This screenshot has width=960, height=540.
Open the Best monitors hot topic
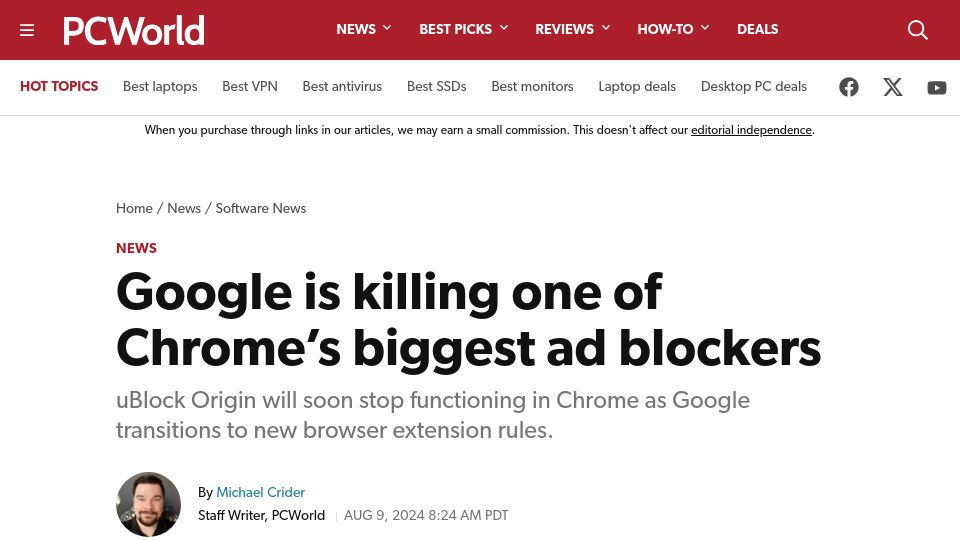[x=532, y=86]
